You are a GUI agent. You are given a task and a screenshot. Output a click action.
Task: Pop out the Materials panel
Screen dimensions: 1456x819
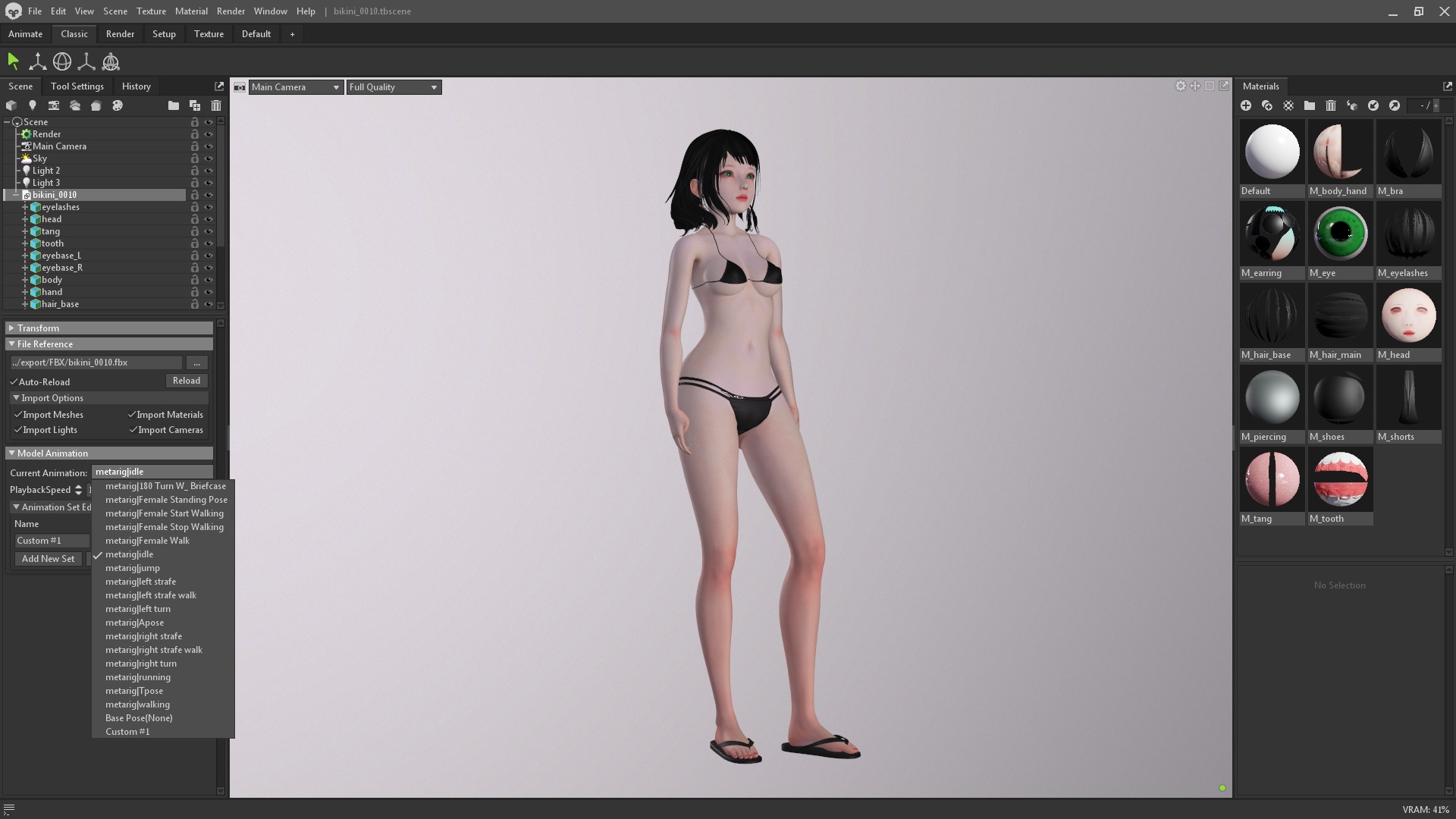(1448, 86)
